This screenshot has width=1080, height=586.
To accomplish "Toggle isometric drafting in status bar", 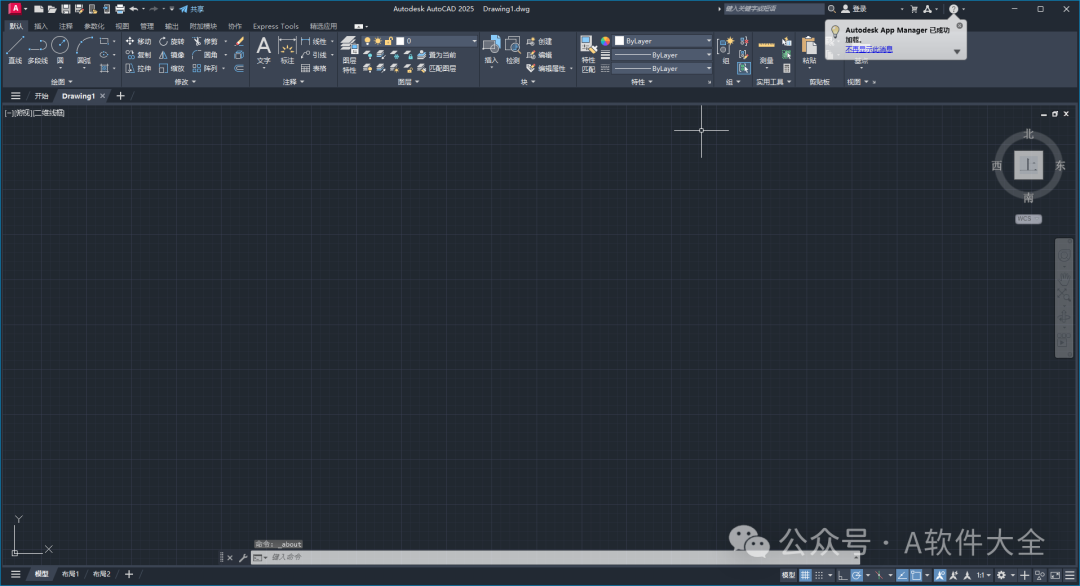I will coord(879,575).
